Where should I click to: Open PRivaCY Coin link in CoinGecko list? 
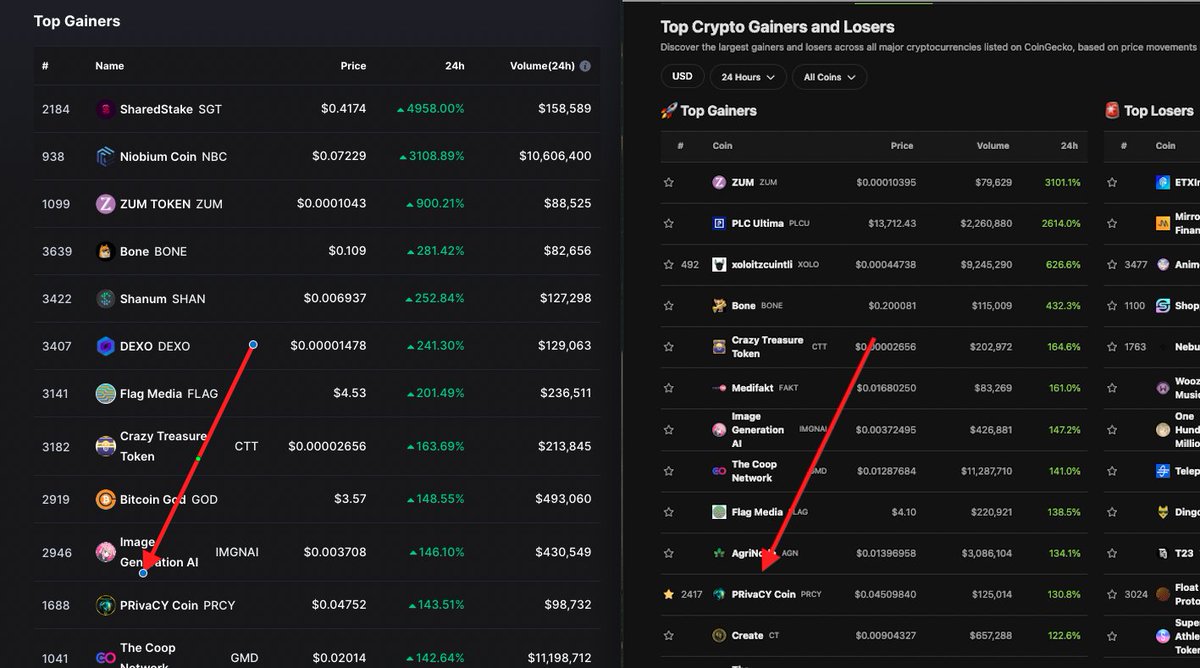pos(764,594)
